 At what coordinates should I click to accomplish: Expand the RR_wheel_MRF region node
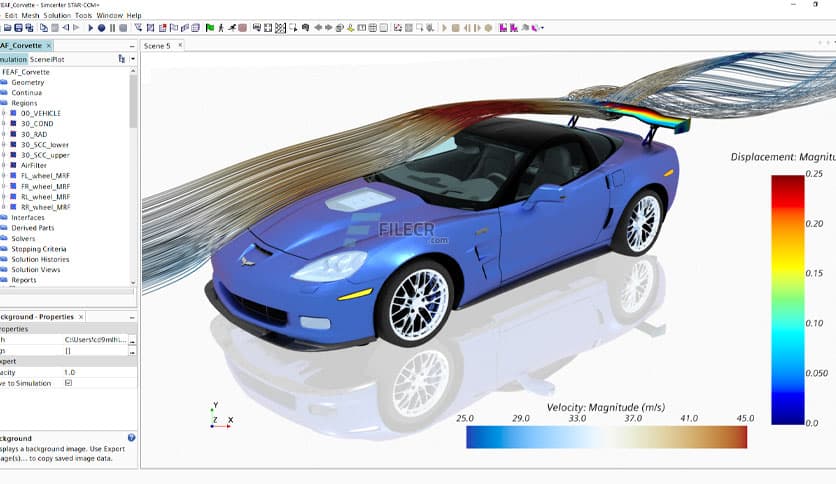tap(4, 207)
